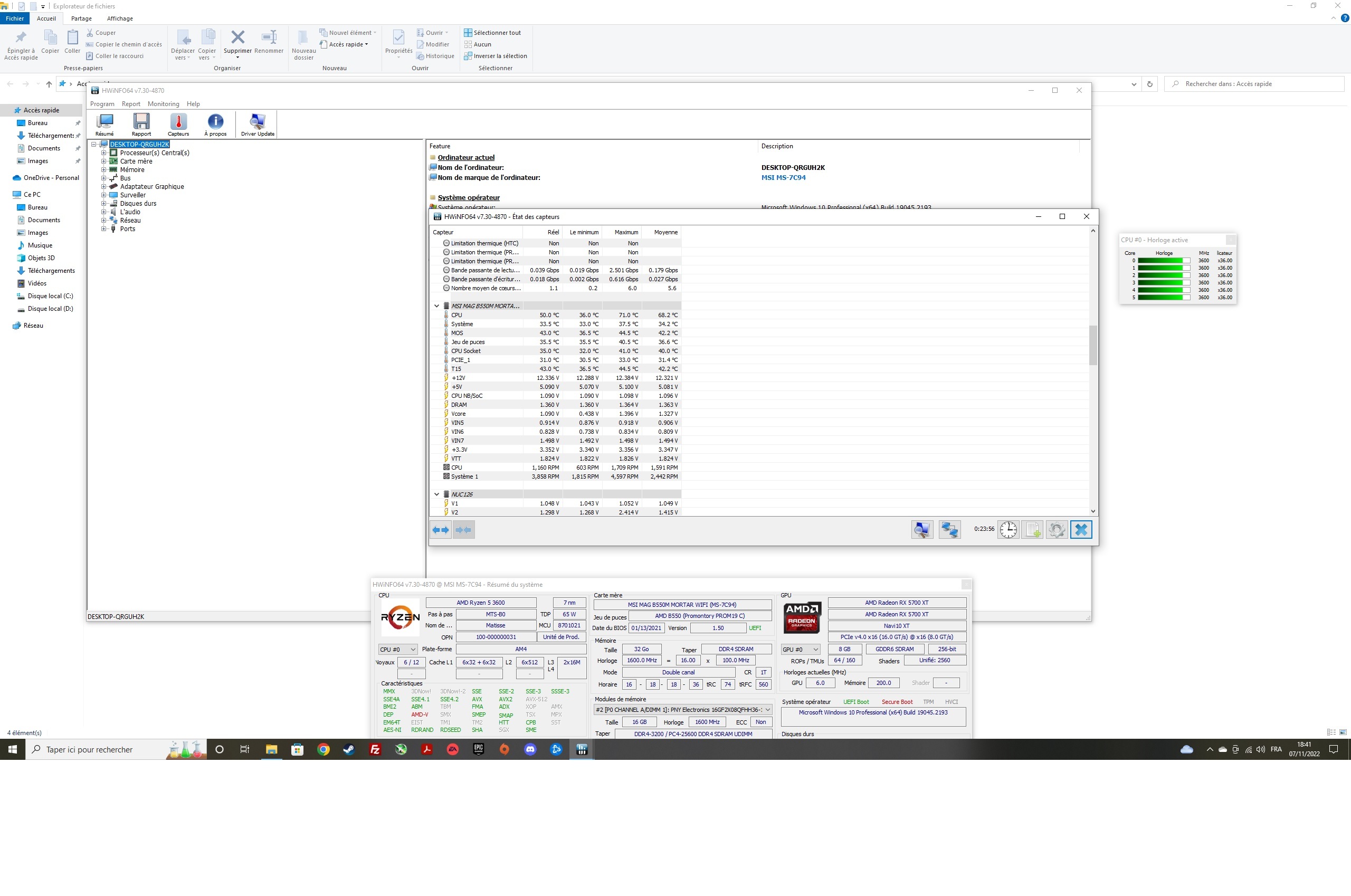Expand sensor columns with the outward arrows button
The height and width of the screenshot is (896, 1351).
pyautogui.click(x=440, y=530)
